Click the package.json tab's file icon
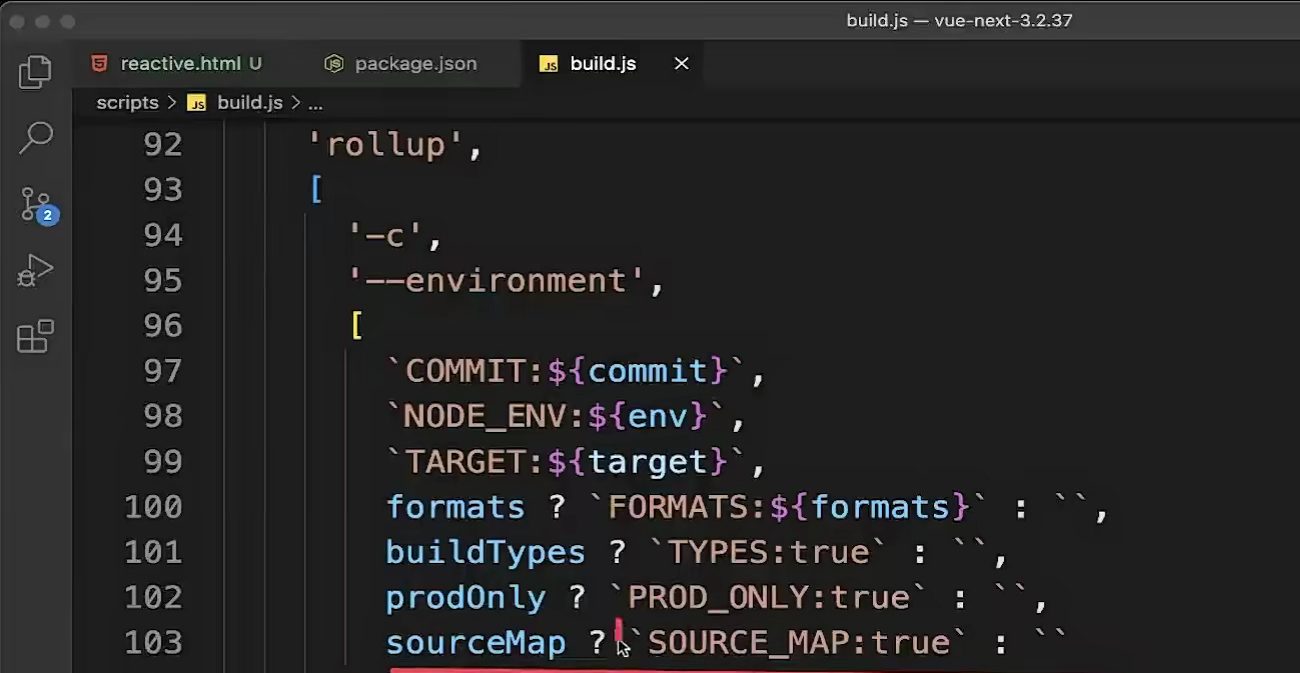The width and height of the screenshot is (1300, 673). [x=334, y=64]
